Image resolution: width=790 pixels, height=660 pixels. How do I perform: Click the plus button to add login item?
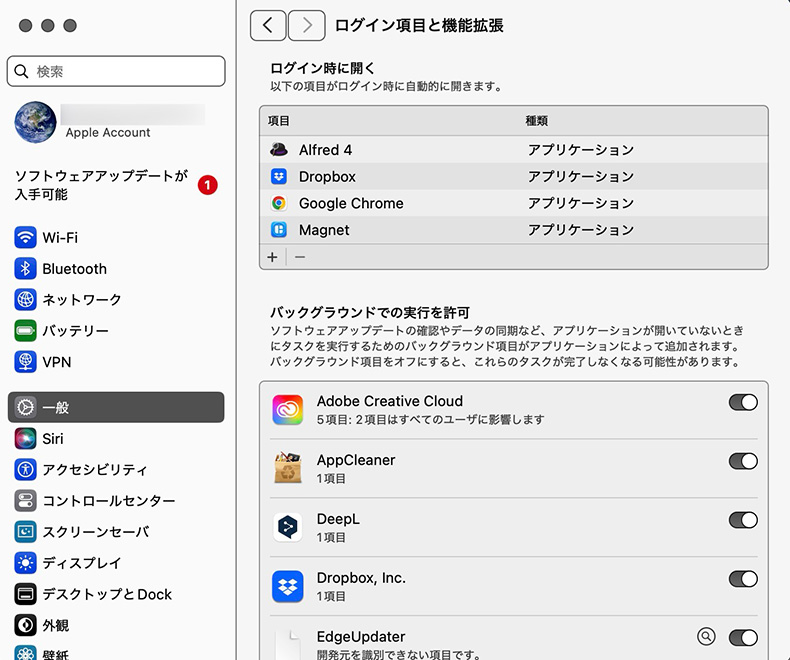(x=272, y=257)
